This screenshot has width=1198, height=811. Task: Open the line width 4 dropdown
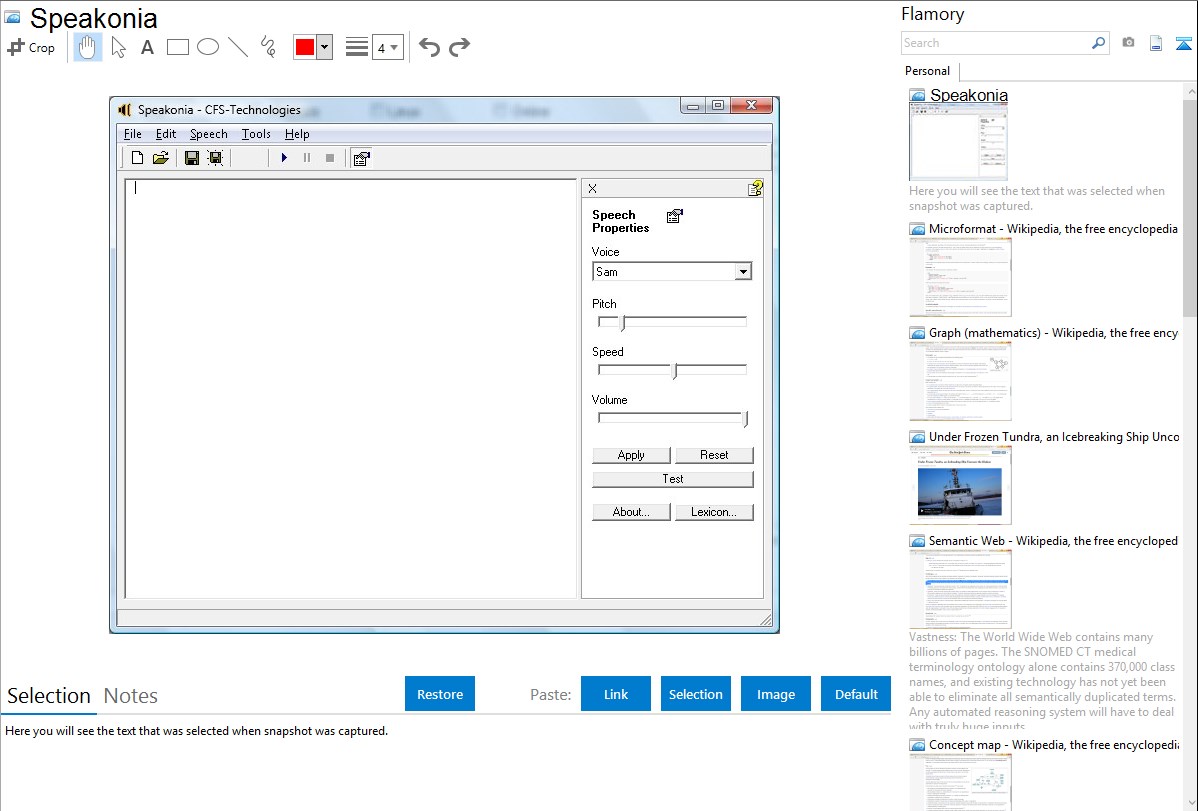point(388,47)
